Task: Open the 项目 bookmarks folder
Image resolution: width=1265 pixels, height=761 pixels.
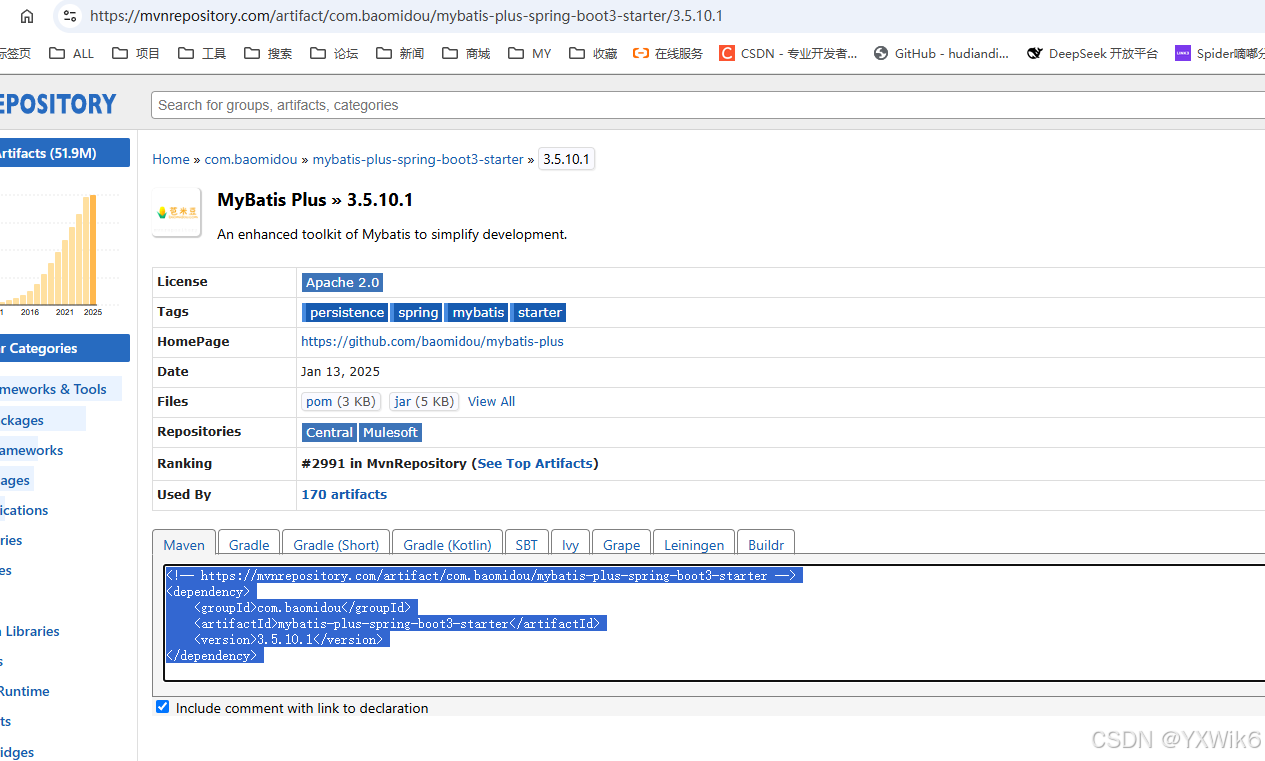Action: point(136,54)
